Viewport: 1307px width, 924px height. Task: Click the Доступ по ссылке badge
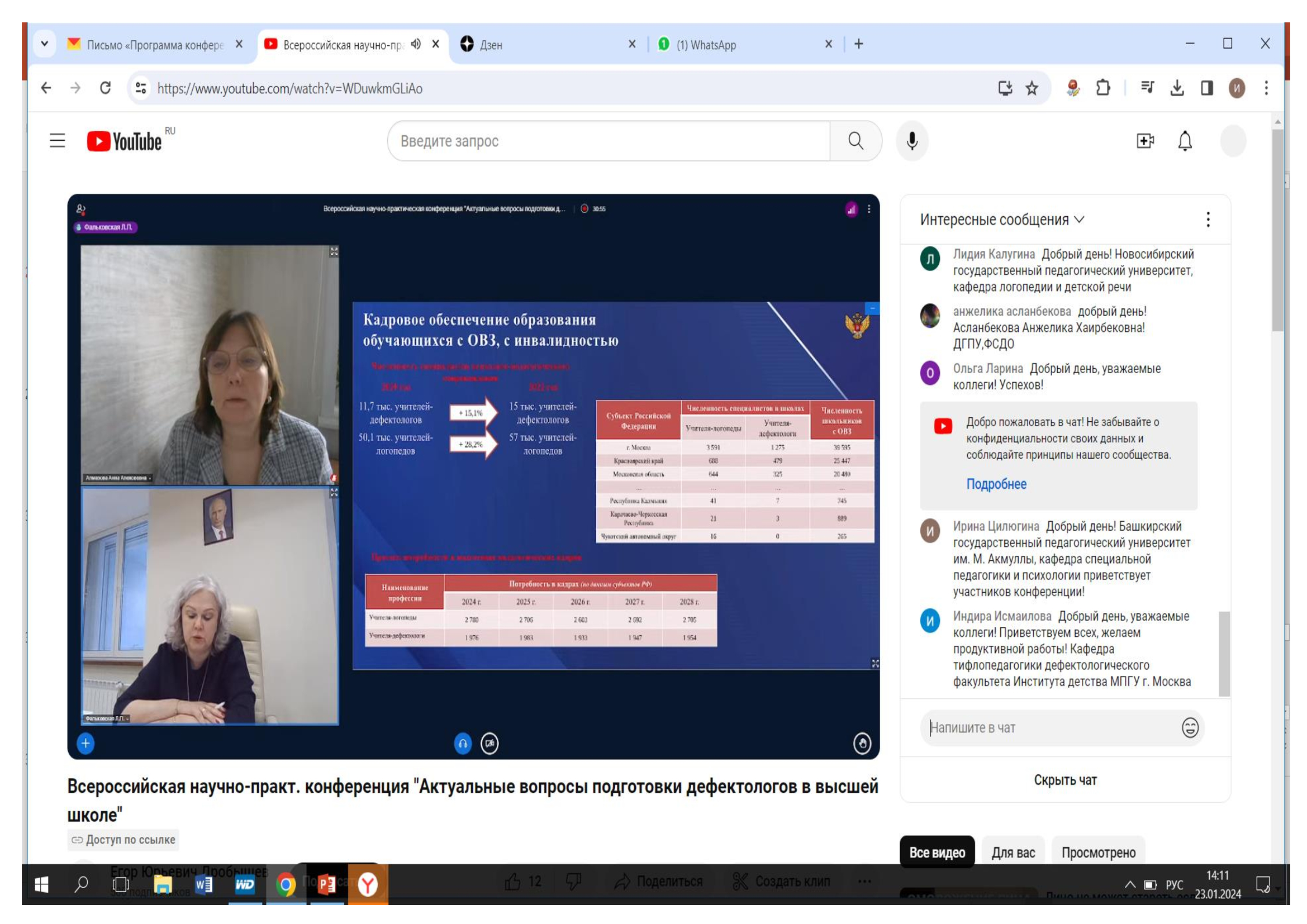[x=123, y=840]
